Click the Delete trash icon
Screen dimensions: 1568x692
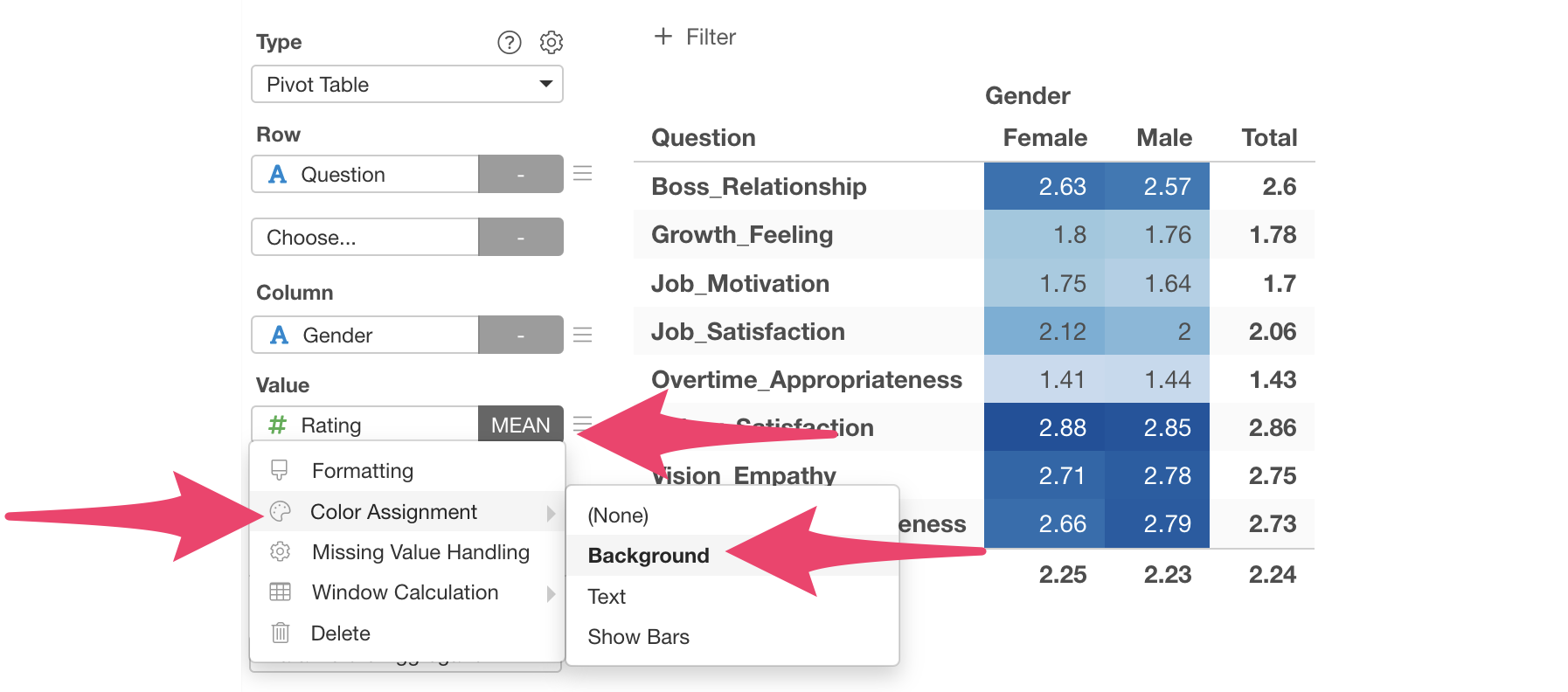point(281,633)
